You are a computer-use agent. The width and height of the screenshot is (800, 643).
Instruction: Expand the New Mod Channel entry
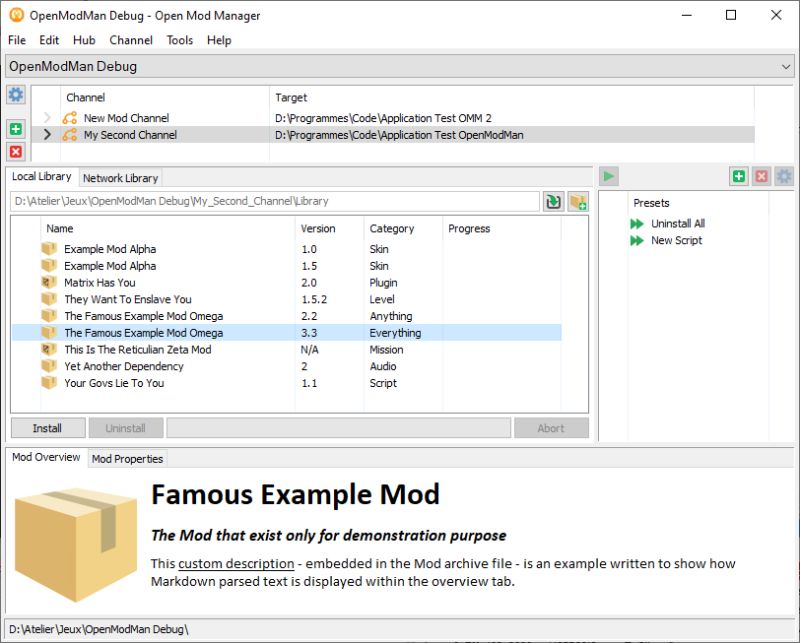click(x=46, y=117)
